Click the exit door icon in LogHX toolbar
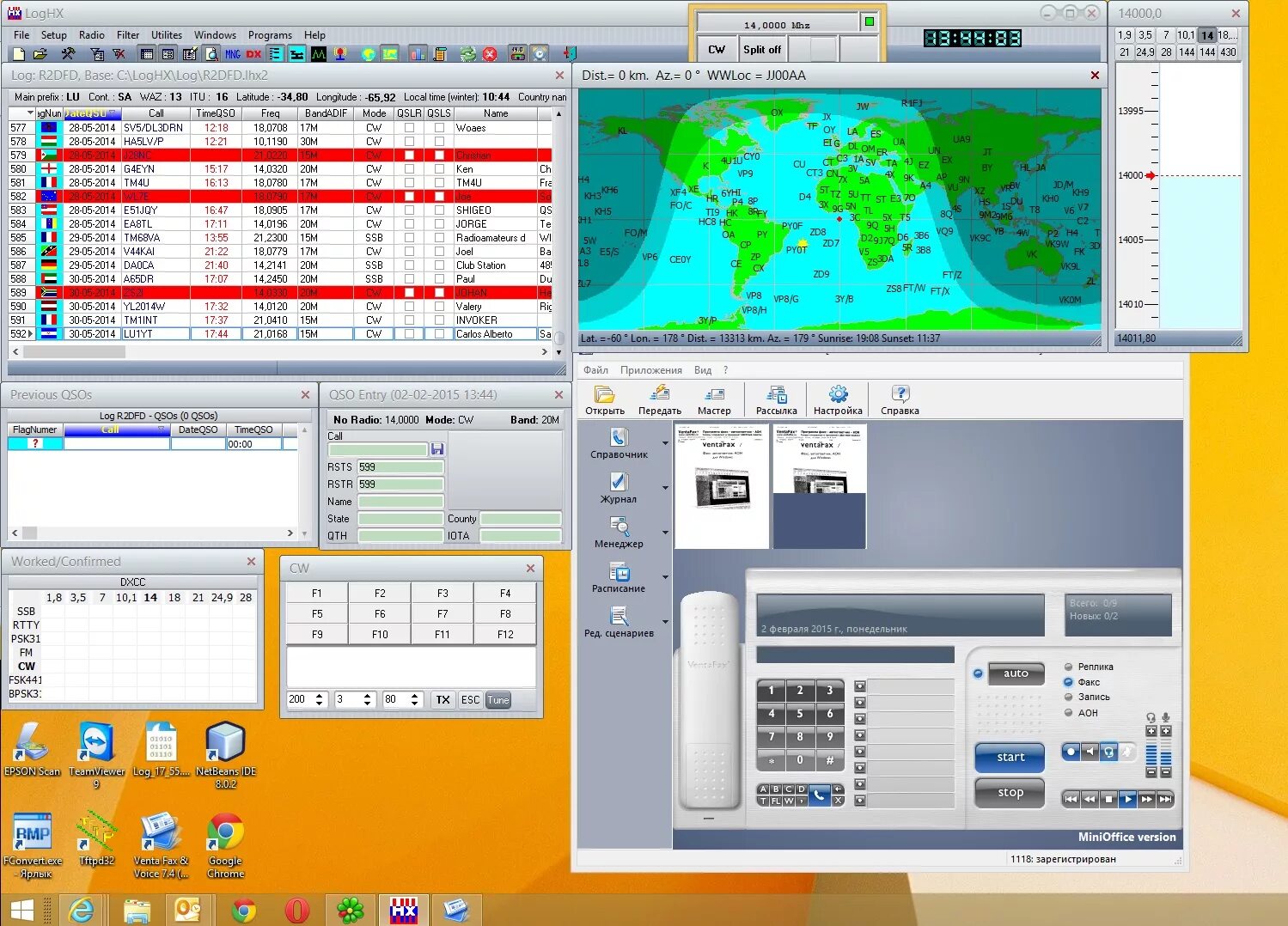 pyautogui.click(x=569, y=54)
